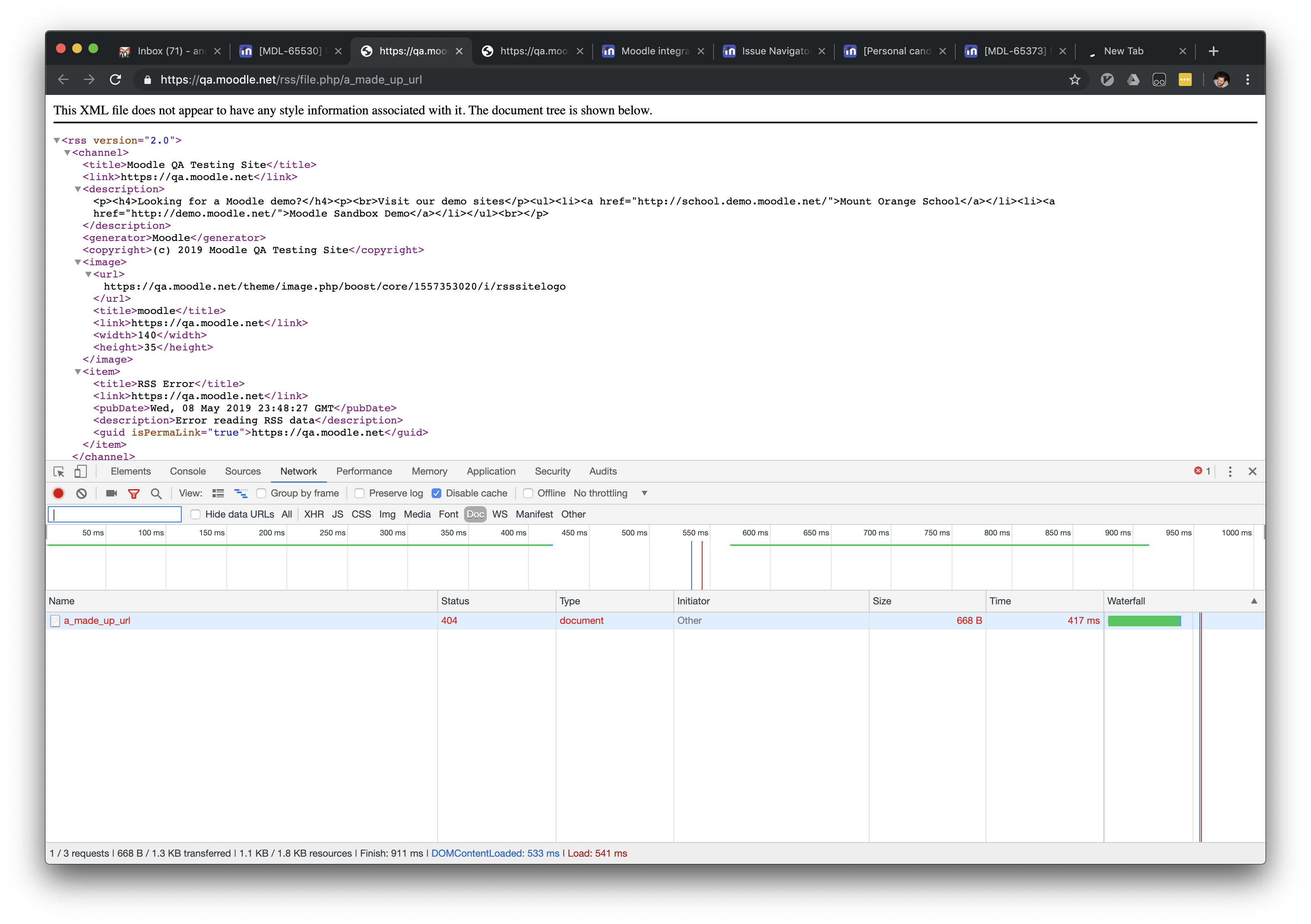This screenshot has width=1311, height=924.
Task: Collapse the rss root XML node
Action: [x=56, y=140]
